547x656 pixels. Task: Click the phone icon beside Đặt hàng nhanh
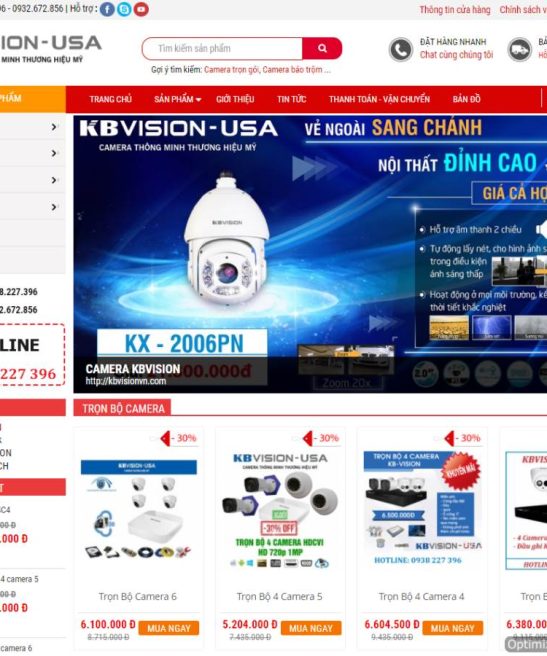tap(401, 49)
